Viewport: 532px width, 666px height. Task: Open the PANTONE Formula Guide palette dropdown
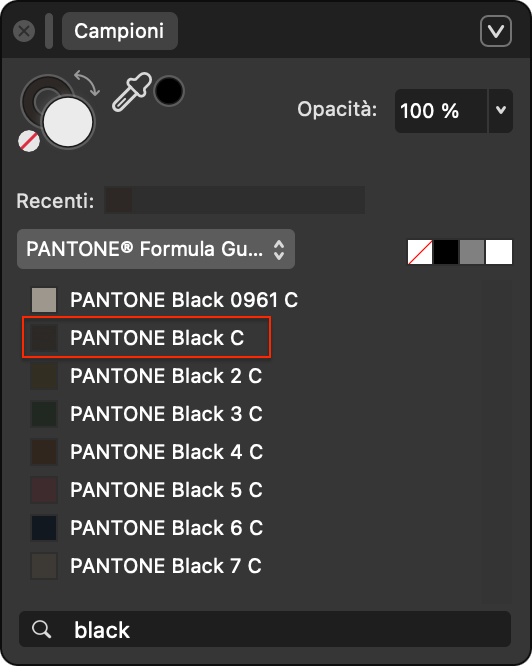click(x=156, y=249)
